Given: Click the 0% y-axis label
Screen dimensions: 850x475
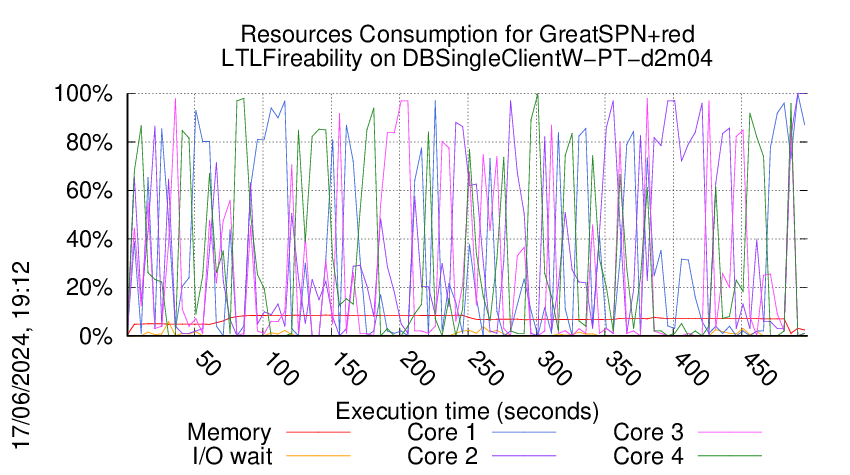Looking at the screenshot, I should point(96,336).
